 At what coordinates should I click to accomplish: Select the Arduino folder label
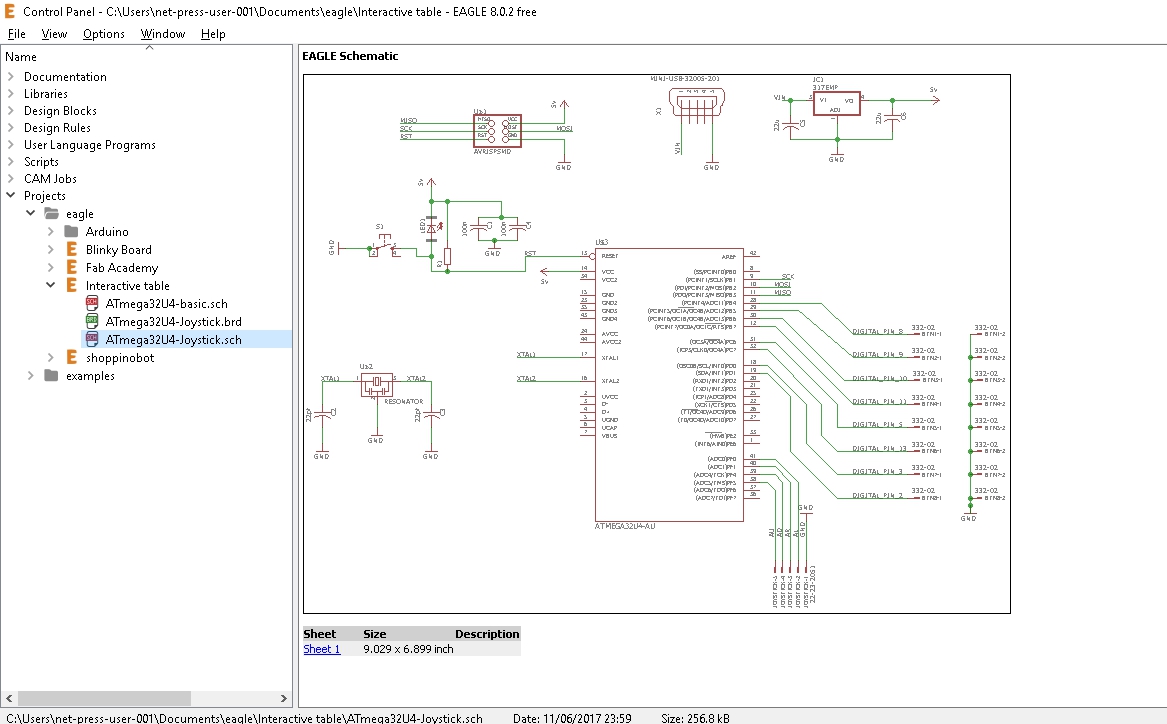pos(107,231)
